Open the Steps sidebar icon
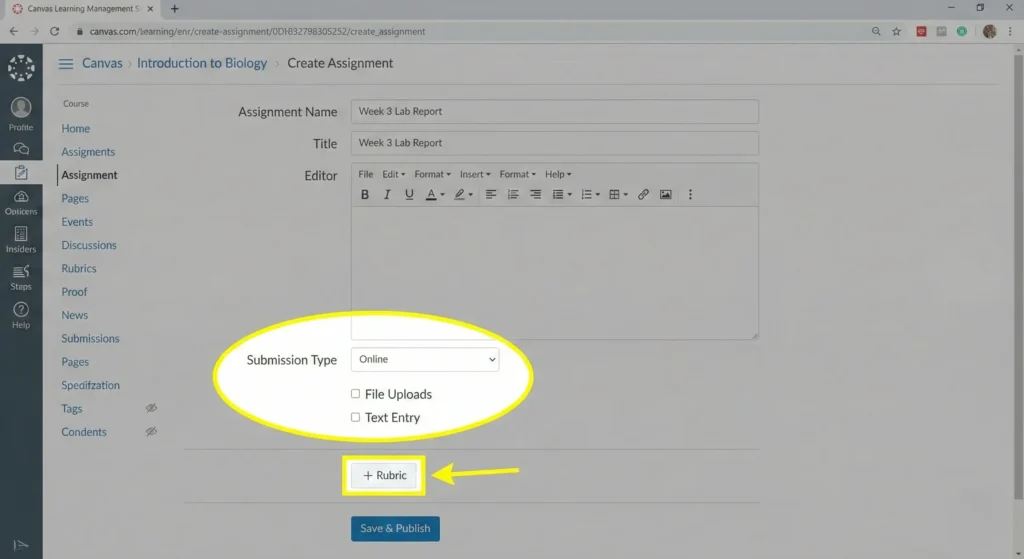This screenshot has height=559, width=1024. (x=21, y=271)
